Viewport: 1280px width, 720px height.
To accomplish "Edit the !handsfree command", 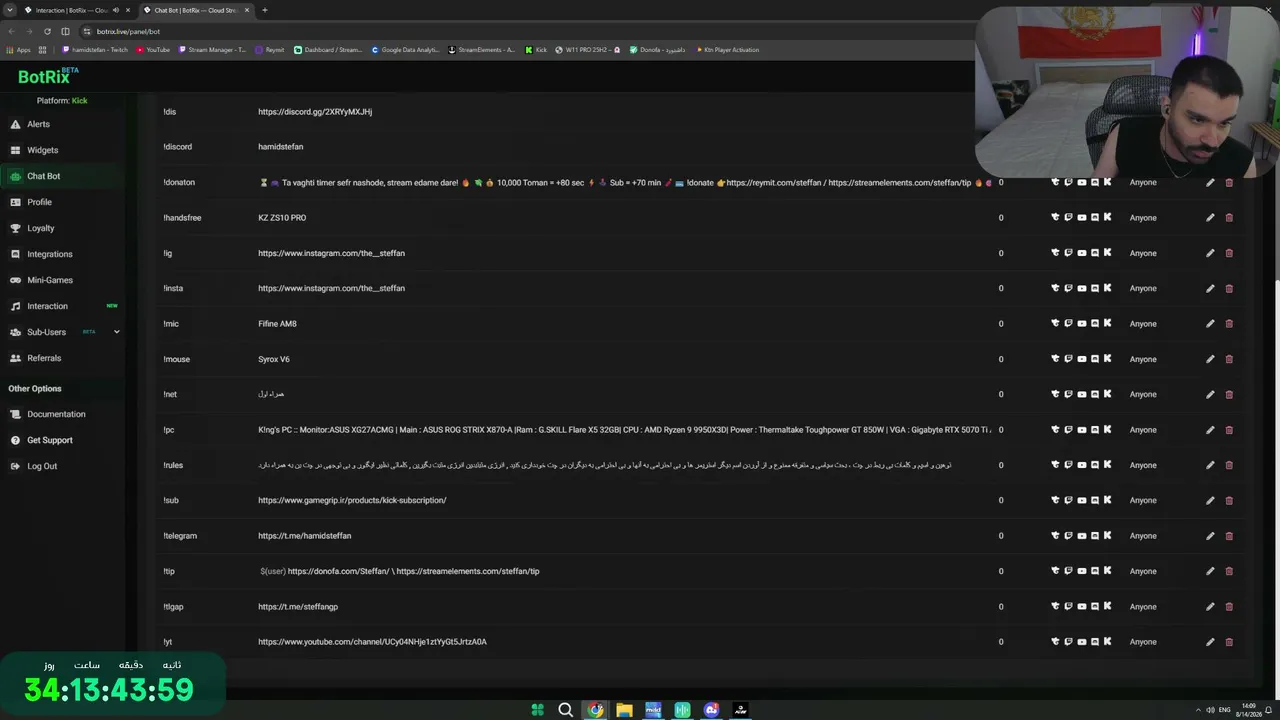I will click(1210, 218).
